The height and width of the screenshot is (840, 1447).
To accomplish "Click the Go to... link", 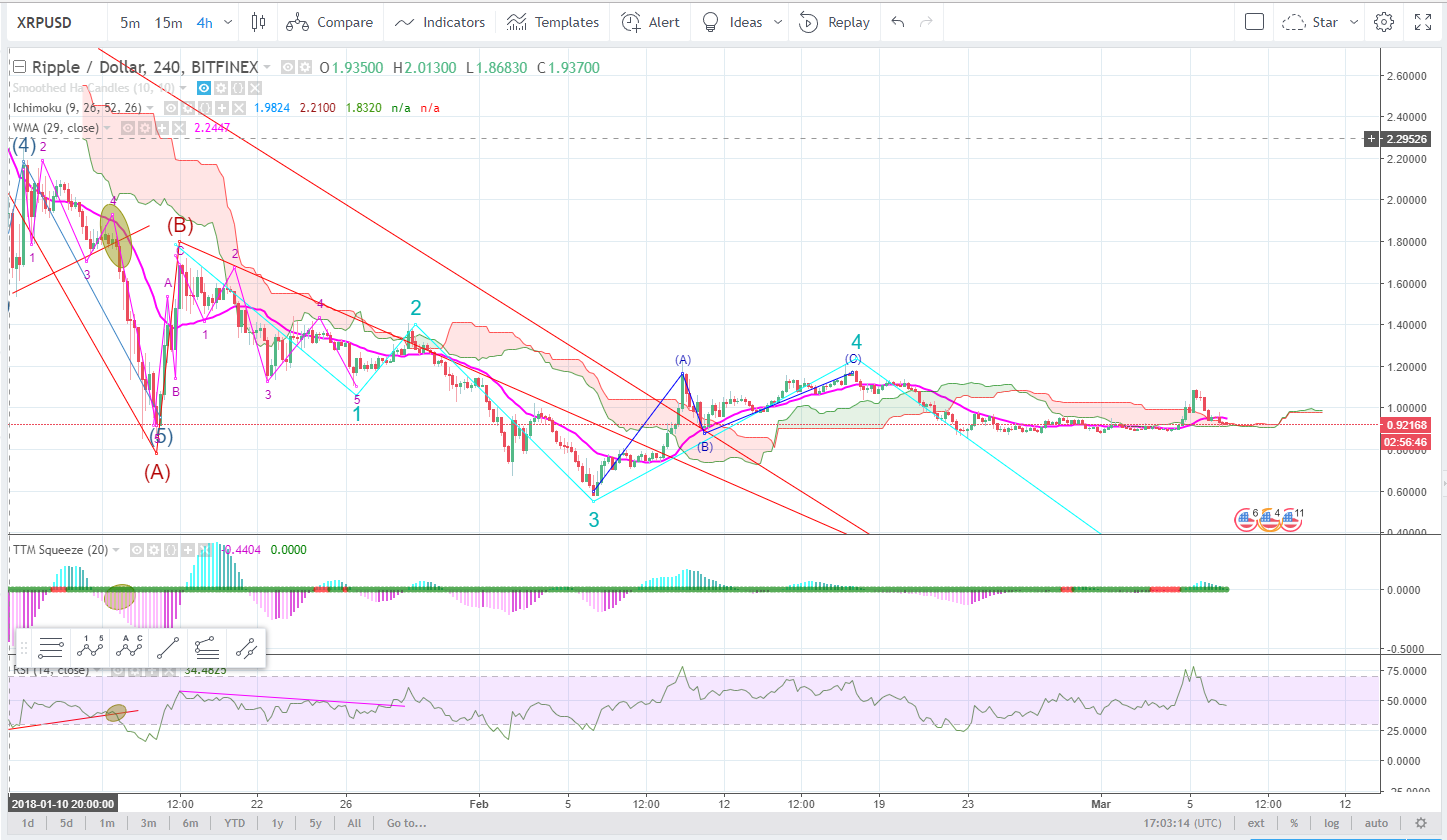I will click(404, 822).
